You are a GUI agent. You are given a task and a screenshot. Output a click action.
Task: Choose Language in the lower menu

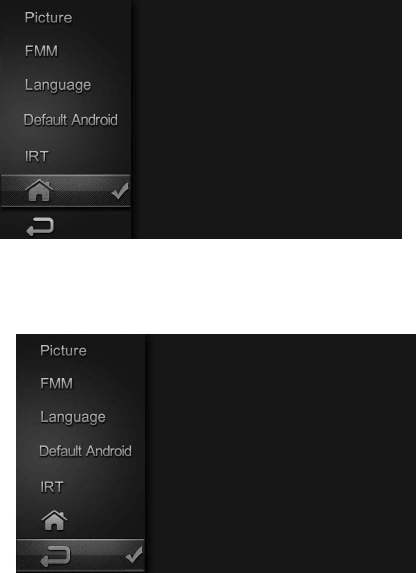[73, 418]
